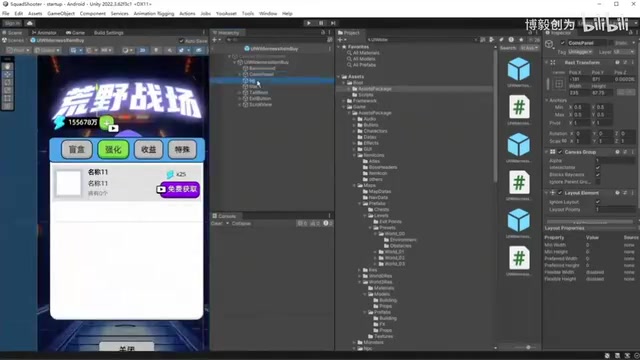
Task: Click the first C# script asset thumbnail
Action: (x=519, y=107)
